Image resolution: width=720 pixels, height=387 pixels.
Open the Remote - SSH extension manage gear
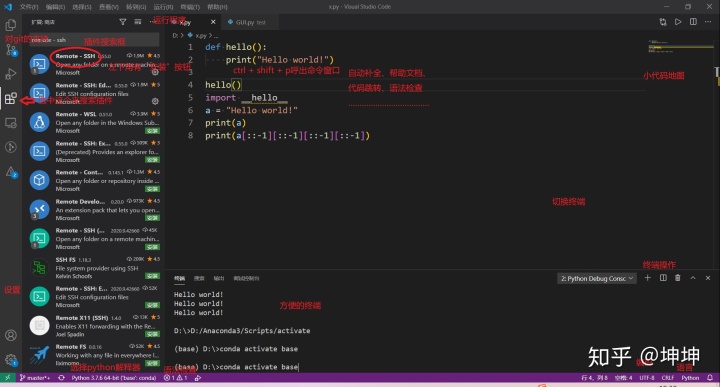tap(155, 72)
